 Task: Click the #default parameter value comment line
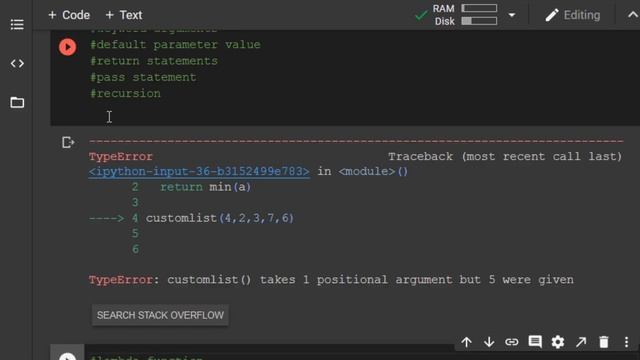pyautogui.click(x=175, y=44)
